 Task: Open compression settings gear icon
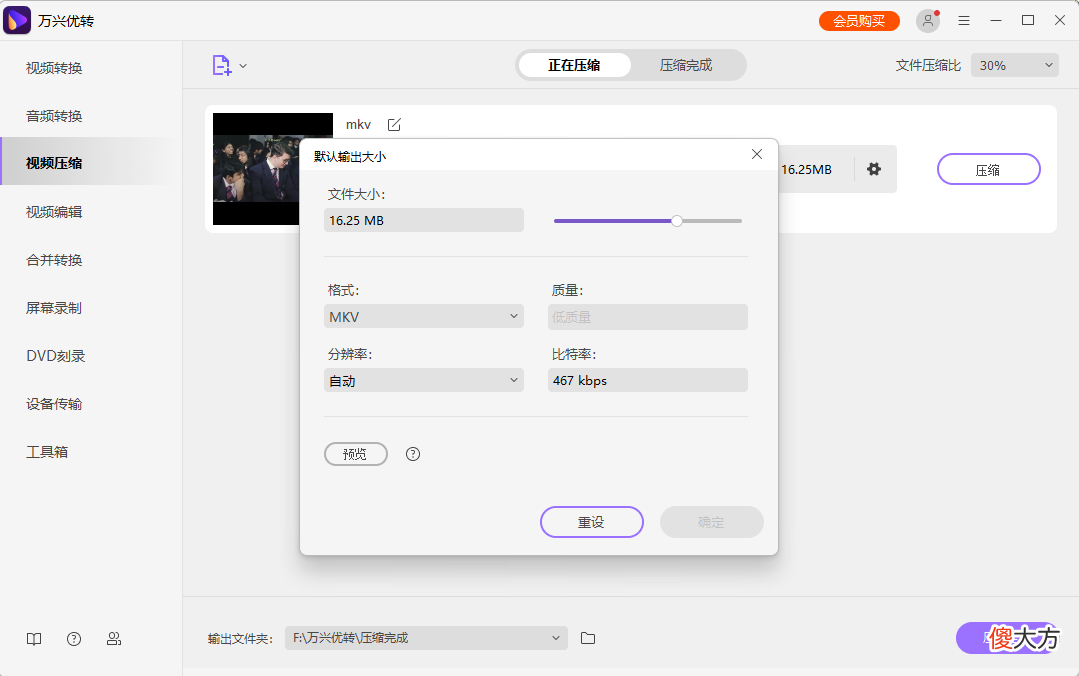click(x=874, y=169)
